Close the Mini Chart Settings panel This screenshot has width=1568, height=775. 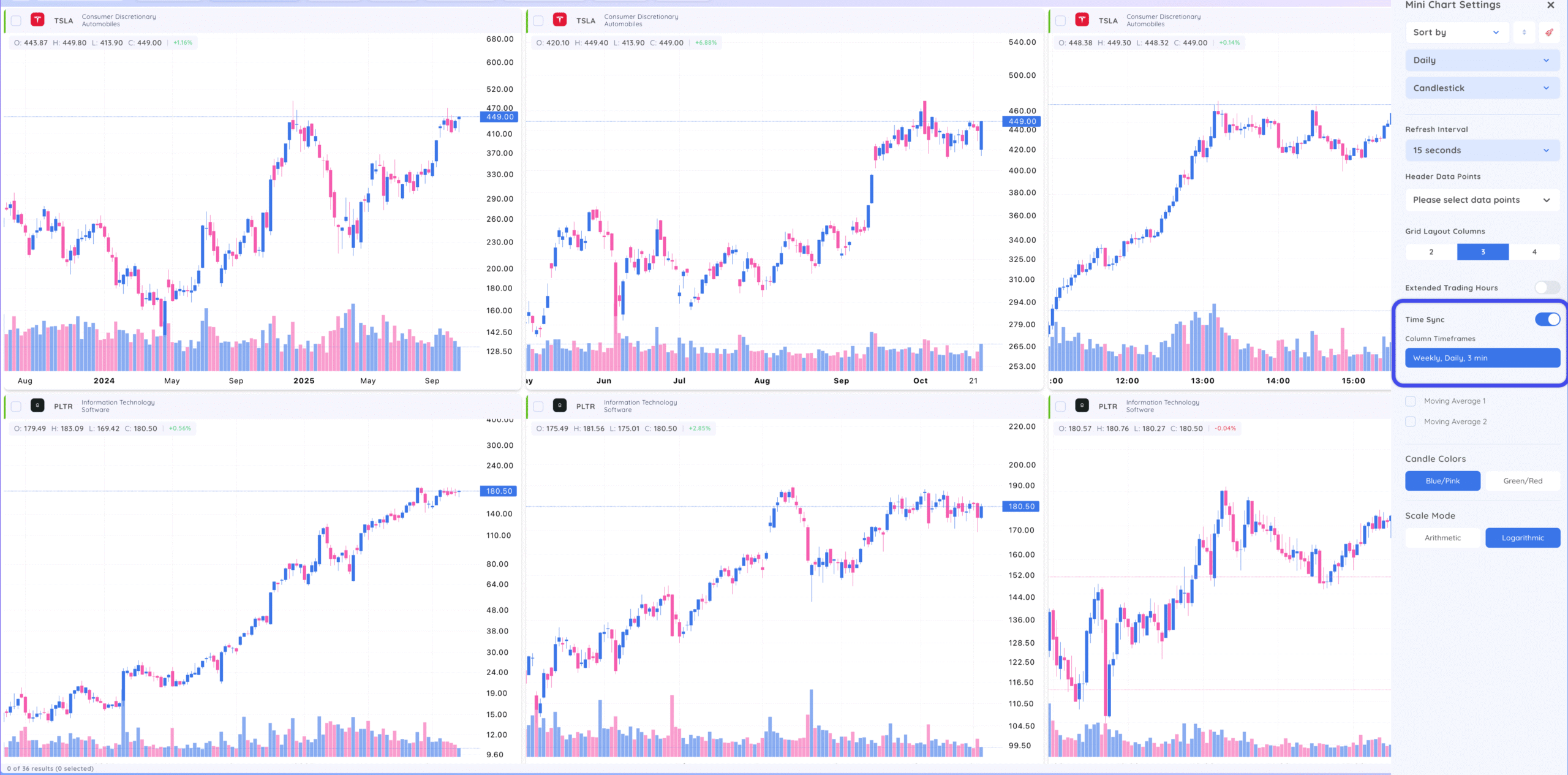click(x=1551, y=6)
